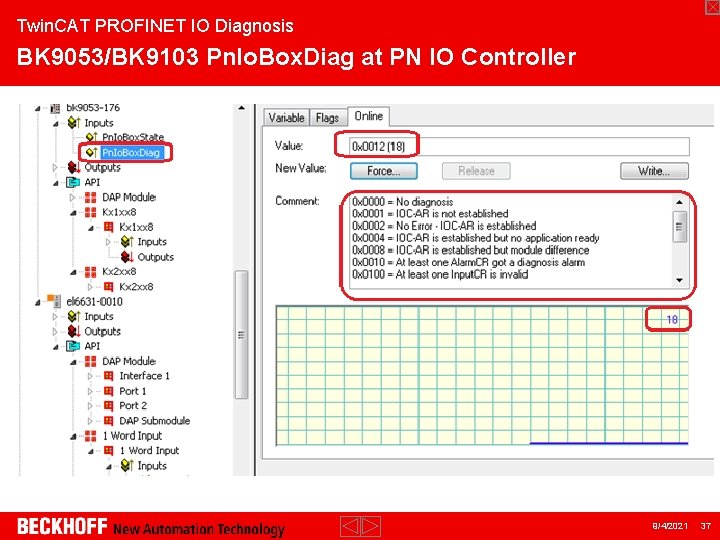
Task: Click the Outputs icon under Kx1xx8 submodule
Action: tap(127, 257)
